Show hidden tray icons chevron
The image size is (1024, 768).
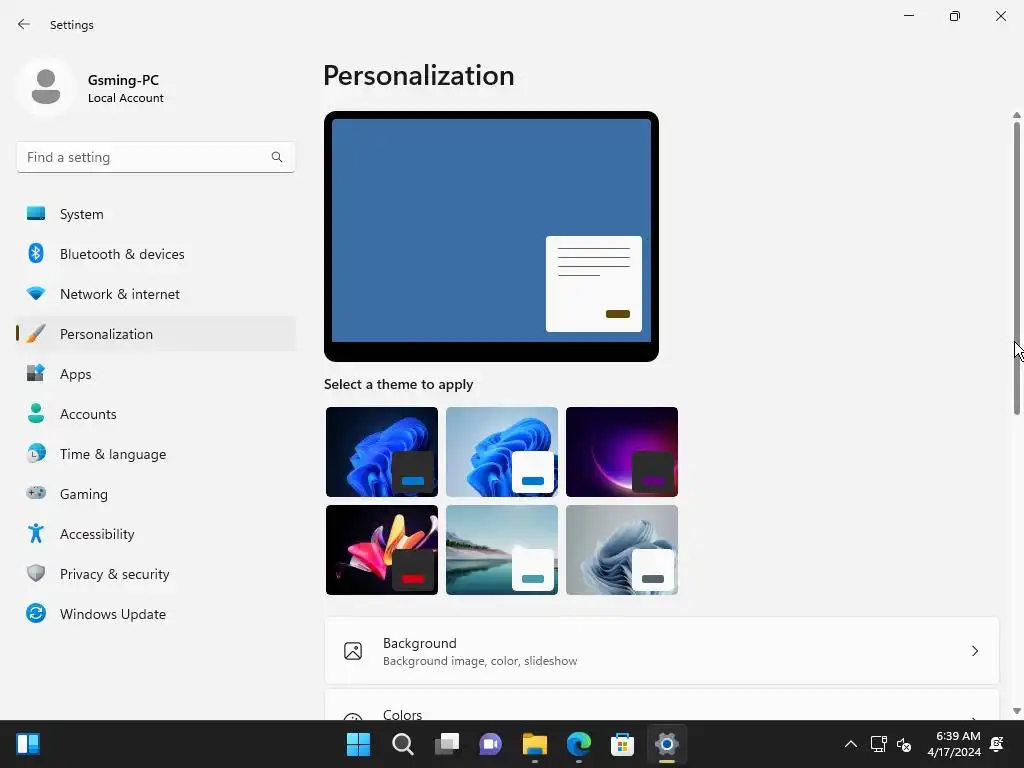pyautogui.click(x=850, y=744)
